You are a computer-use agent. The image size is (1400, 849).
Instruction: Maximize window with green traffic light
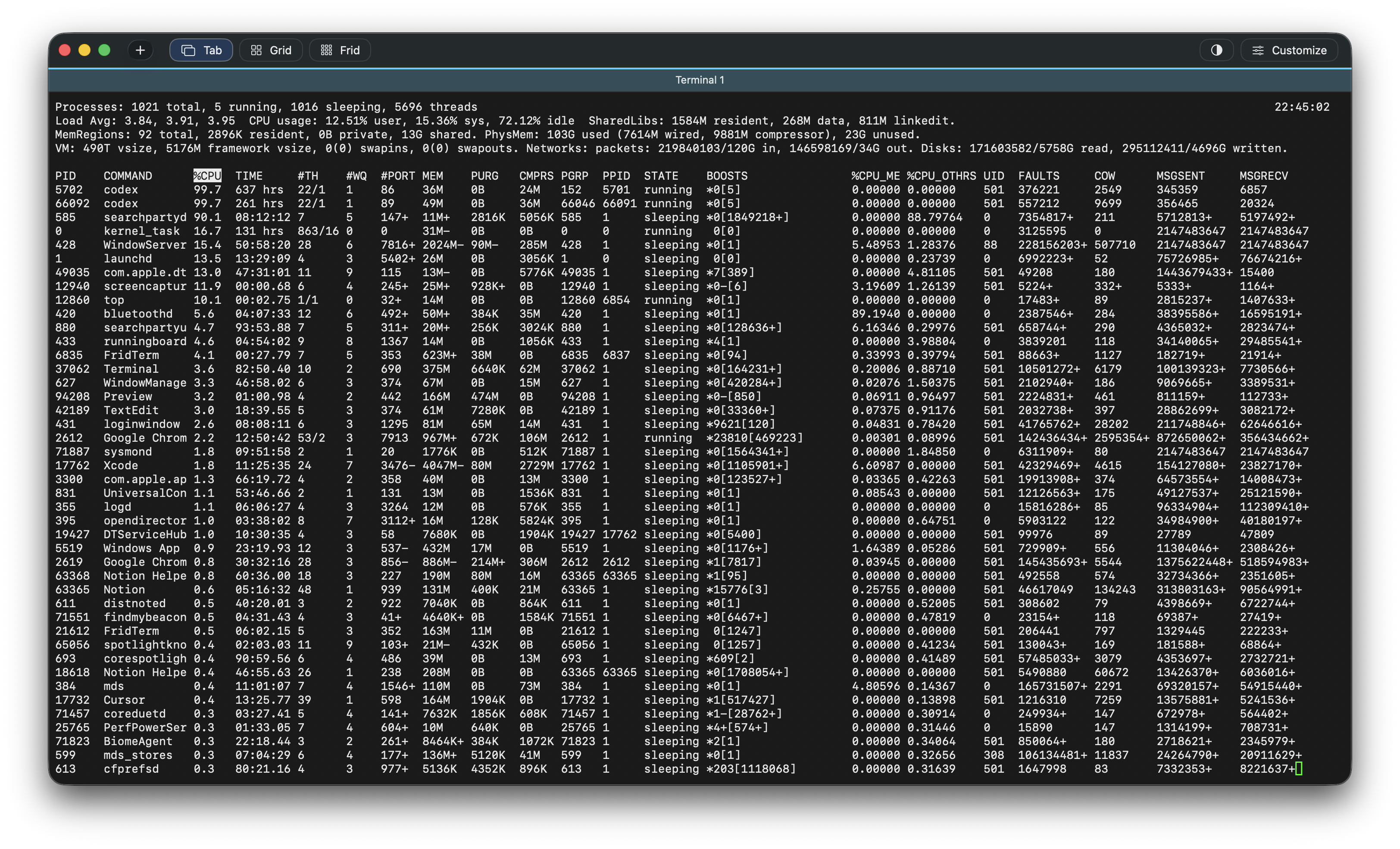[x=105, y=50]
